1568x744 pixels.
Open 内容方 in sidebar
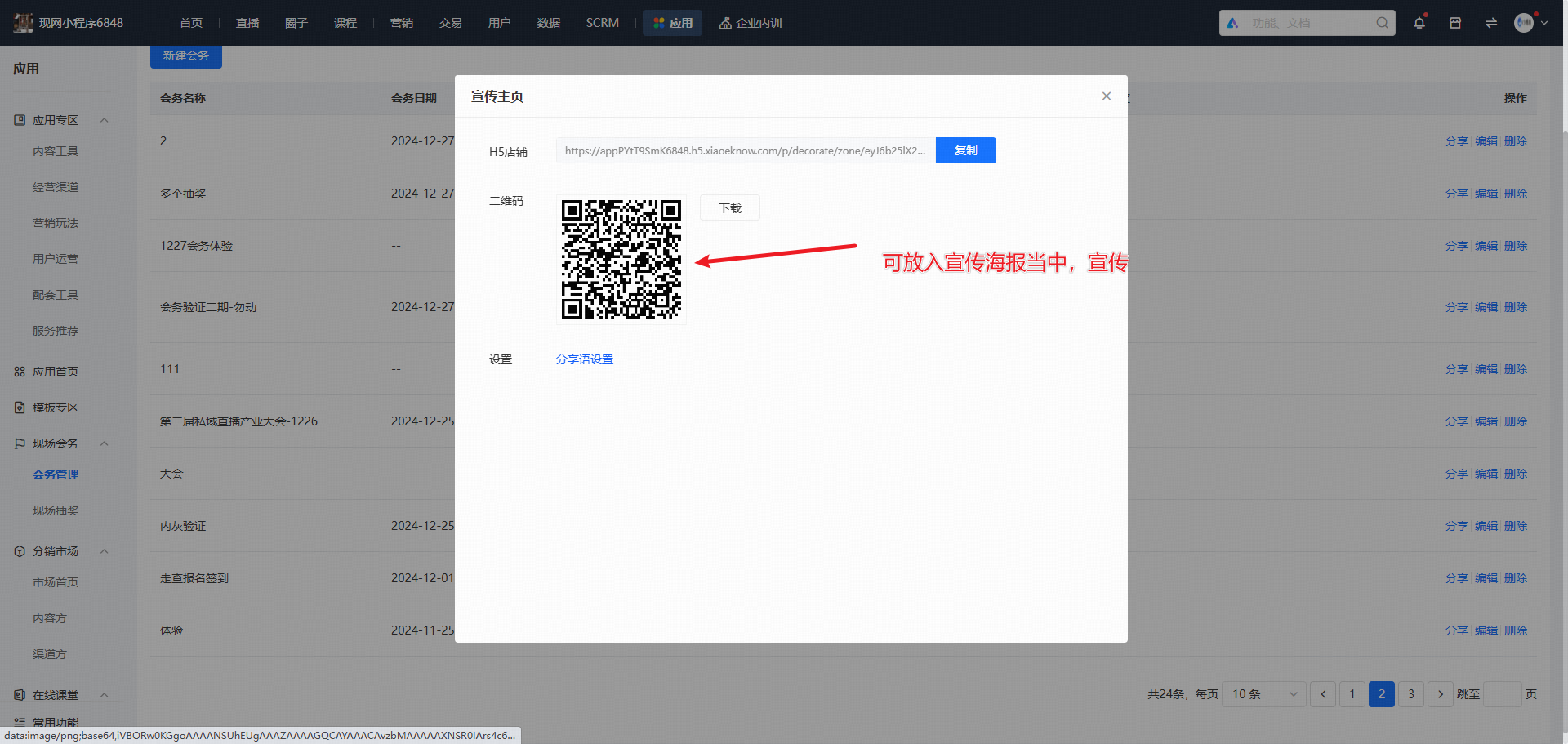50,618
